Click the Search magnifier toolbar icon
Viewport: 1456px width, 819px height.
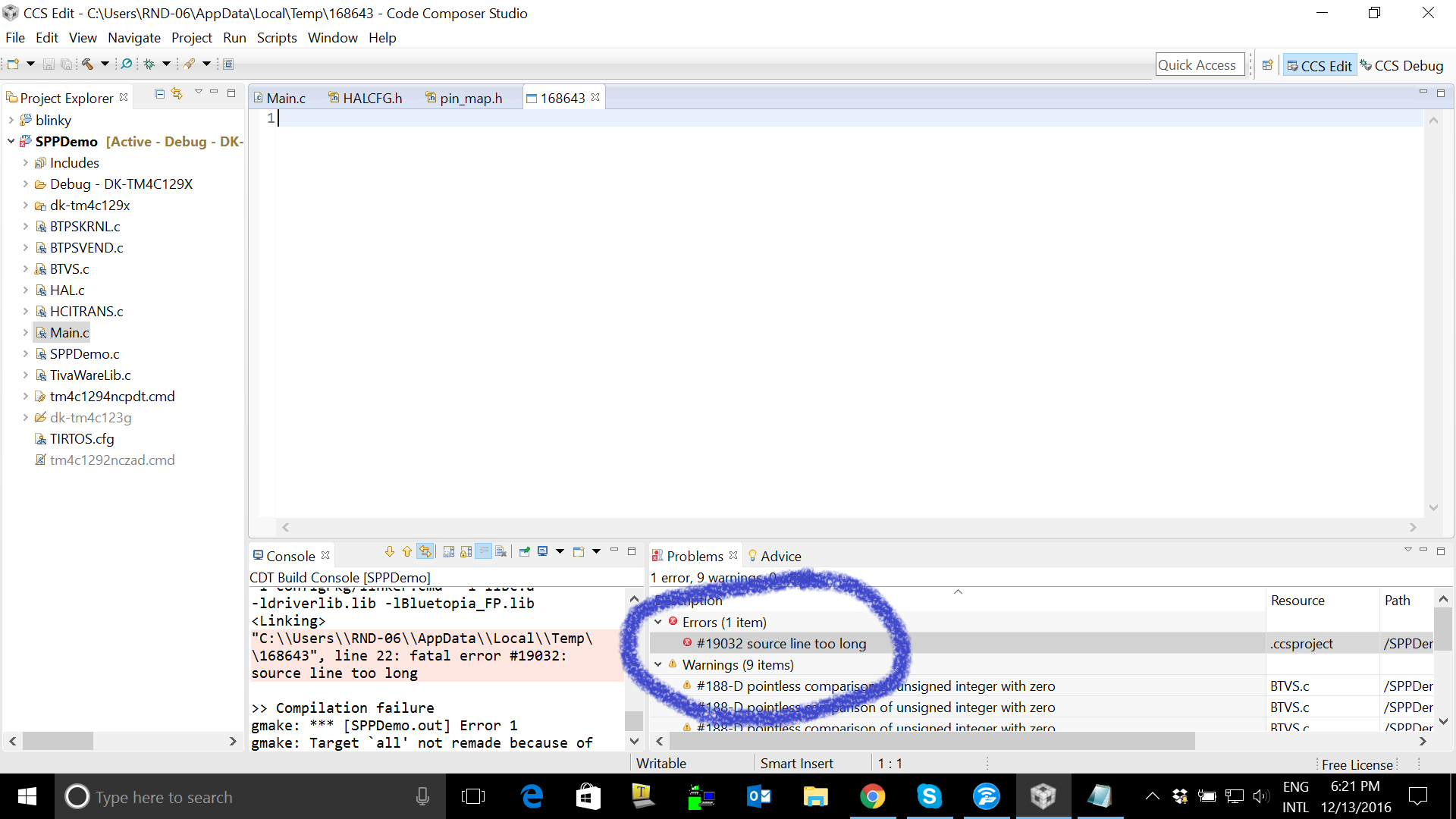click(x=127, y=64)
